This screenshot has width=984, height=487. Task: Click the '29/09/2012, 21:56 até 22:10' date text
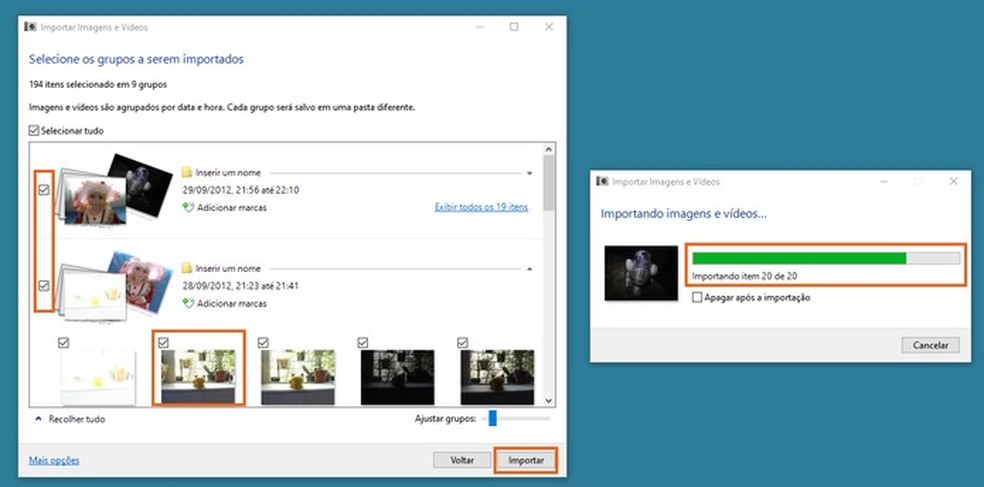(240, 190)
